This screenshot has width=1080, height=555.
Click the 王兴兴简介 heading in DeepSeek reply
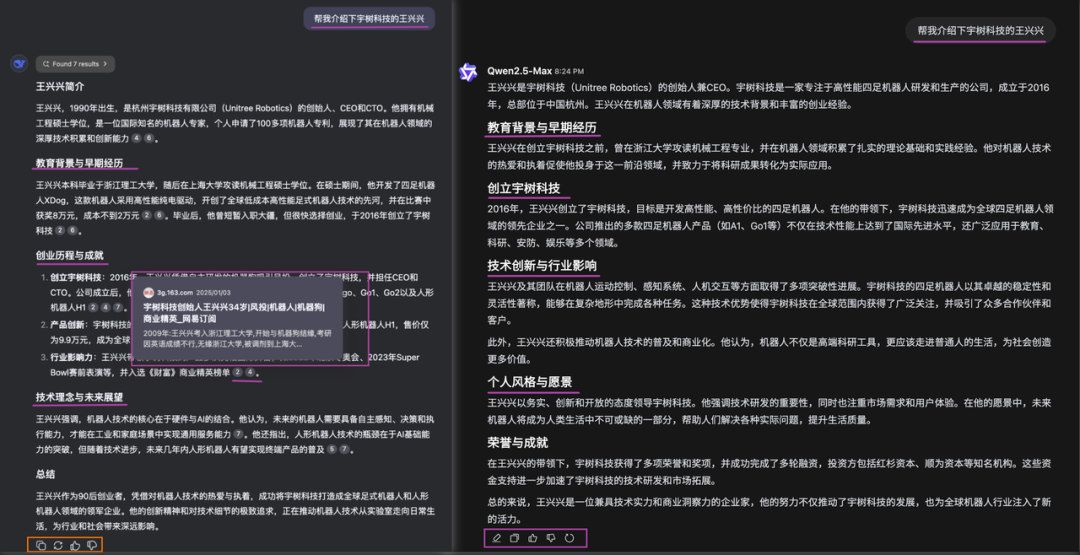(61, 87)
